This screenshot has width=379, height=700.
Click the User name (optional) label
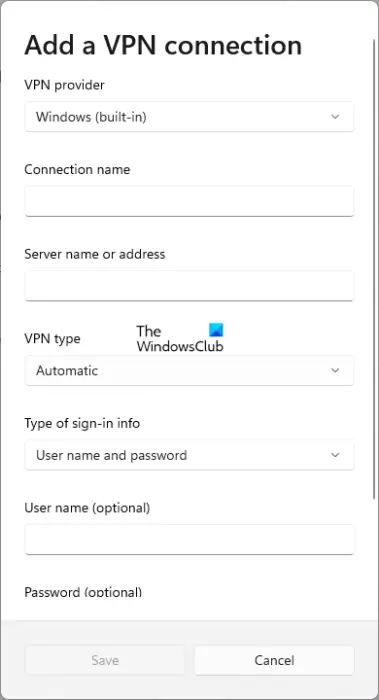tap(87, 508)
